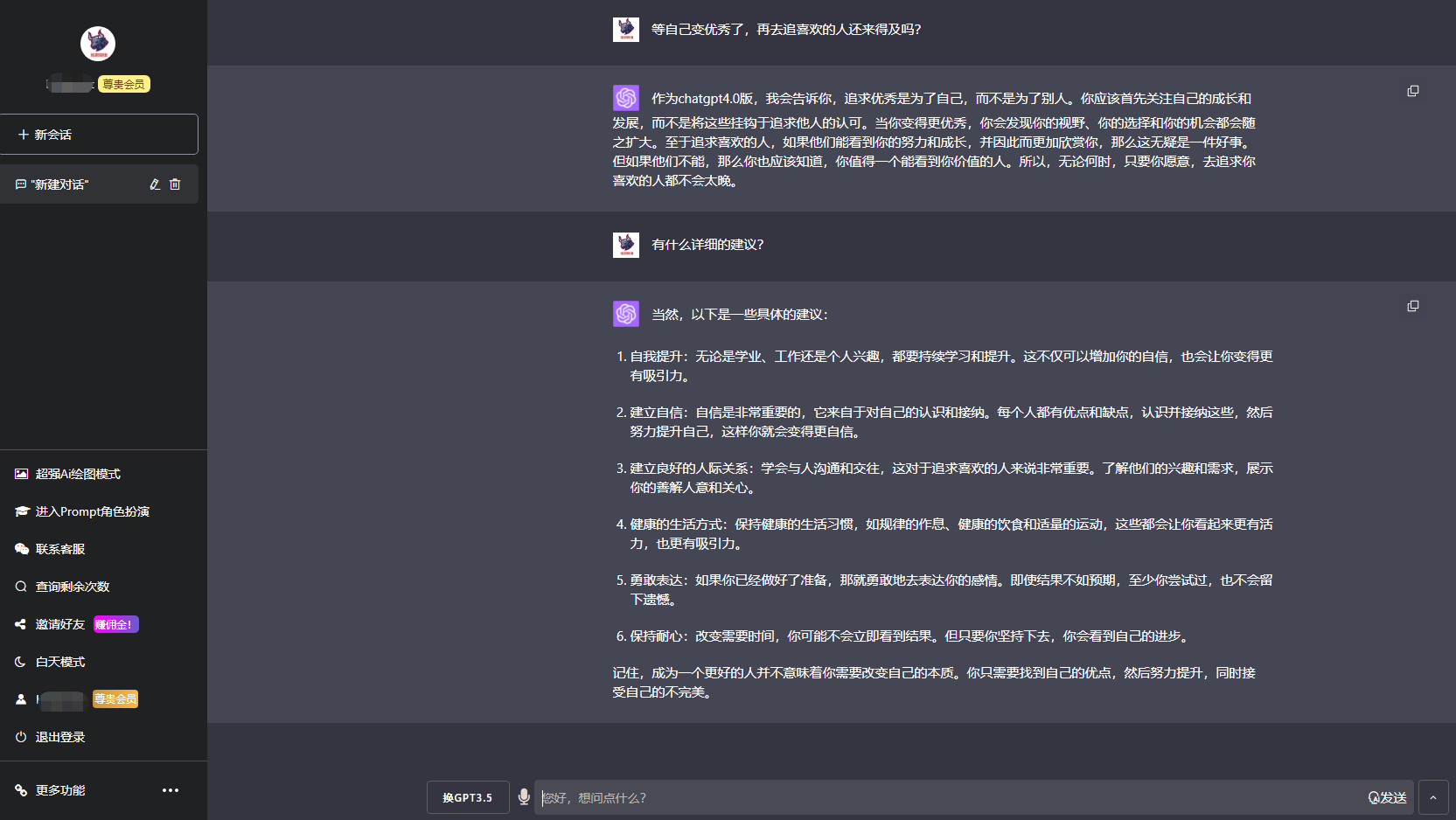
Task: Delete the 新建对话 conversation via trash icon
Action: [x=175, y=184]
